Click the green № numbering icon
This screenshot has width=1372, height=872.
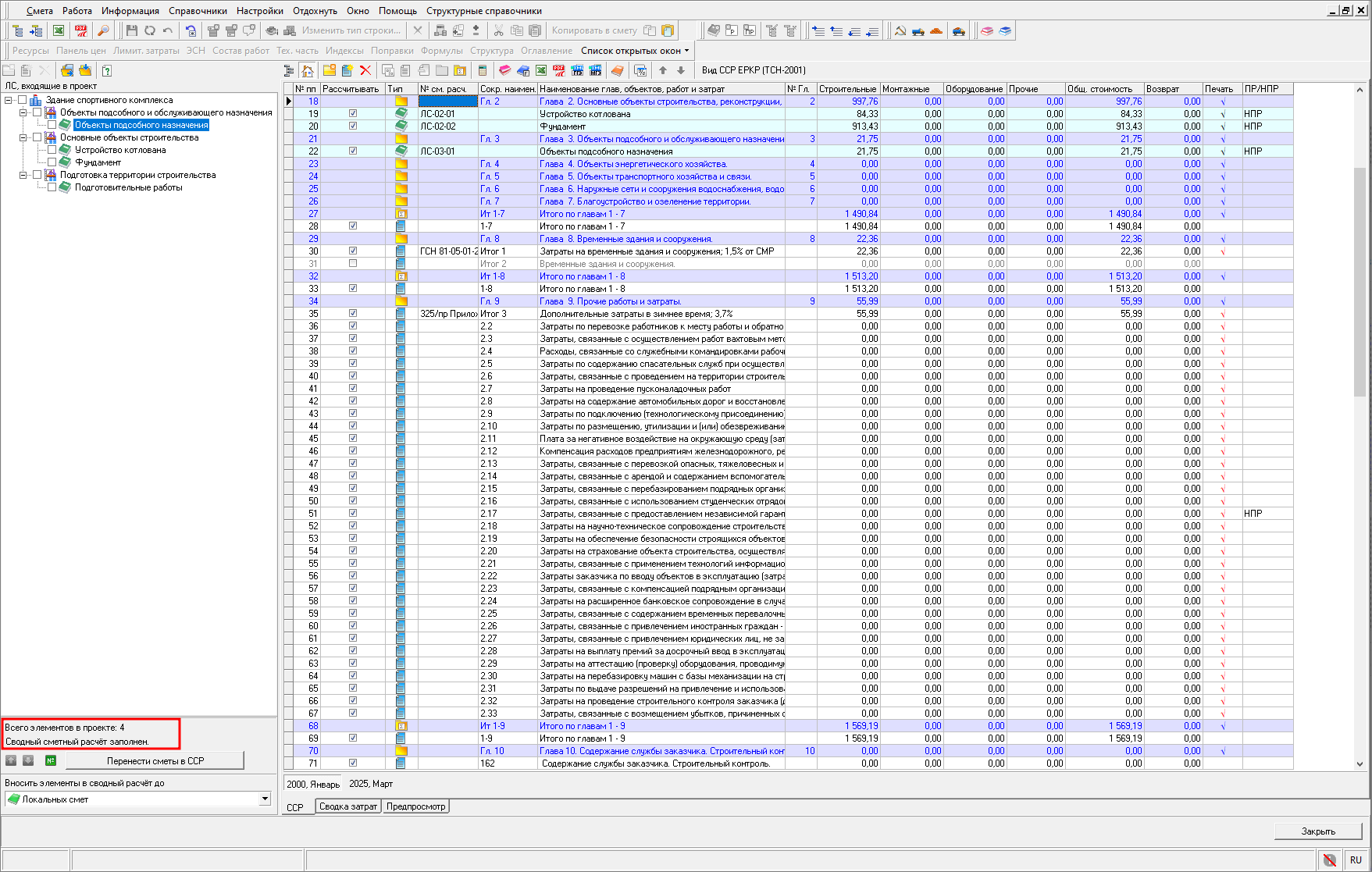click(x=51, y=760)
